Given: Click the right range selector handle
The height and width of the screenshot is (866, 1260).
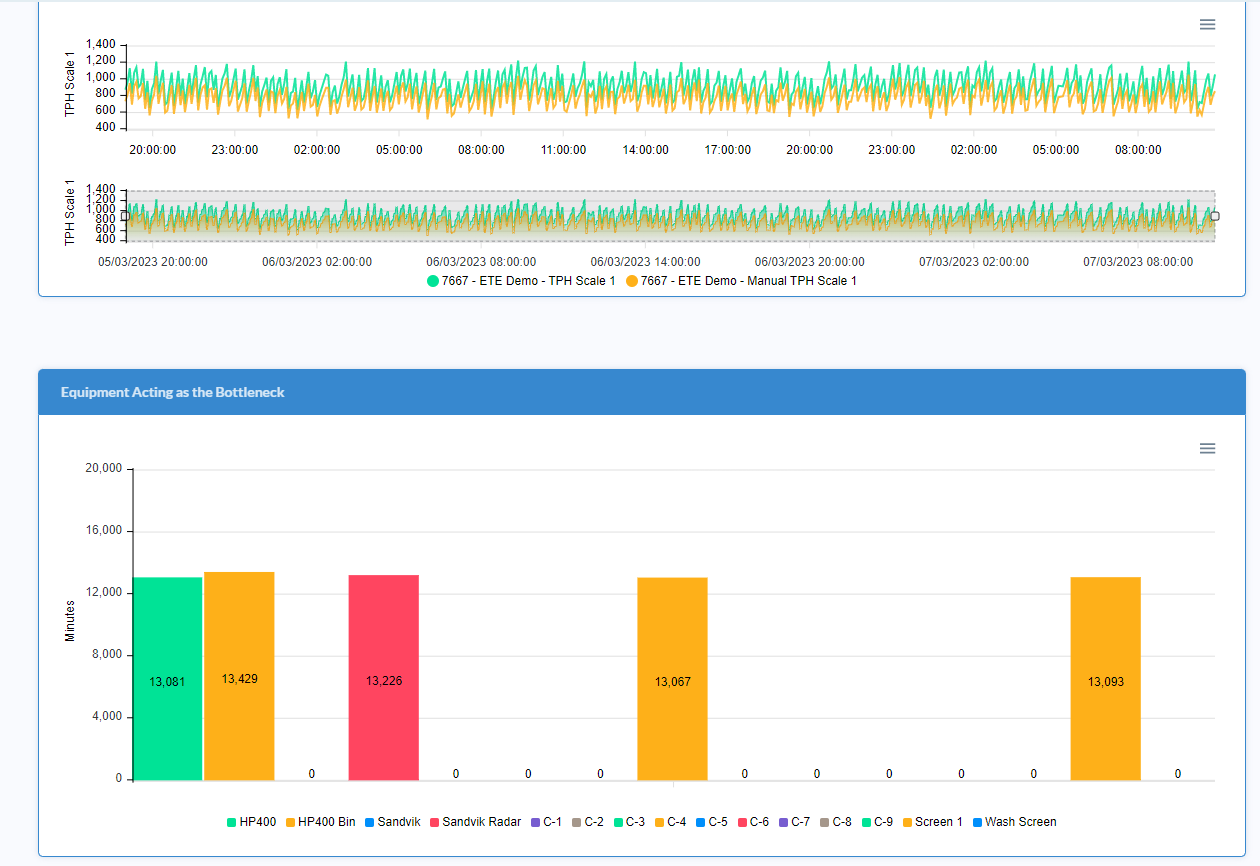Looking at the screenshot, I should click(1215, 216).
